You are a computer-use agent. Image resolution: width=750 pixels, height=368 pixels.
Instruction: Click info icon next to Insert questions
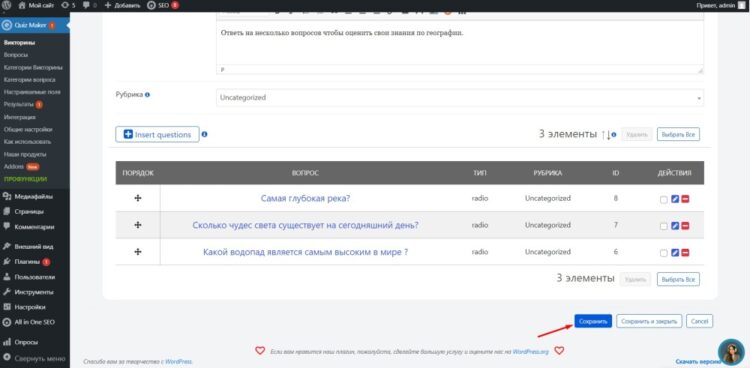(204, 134)
